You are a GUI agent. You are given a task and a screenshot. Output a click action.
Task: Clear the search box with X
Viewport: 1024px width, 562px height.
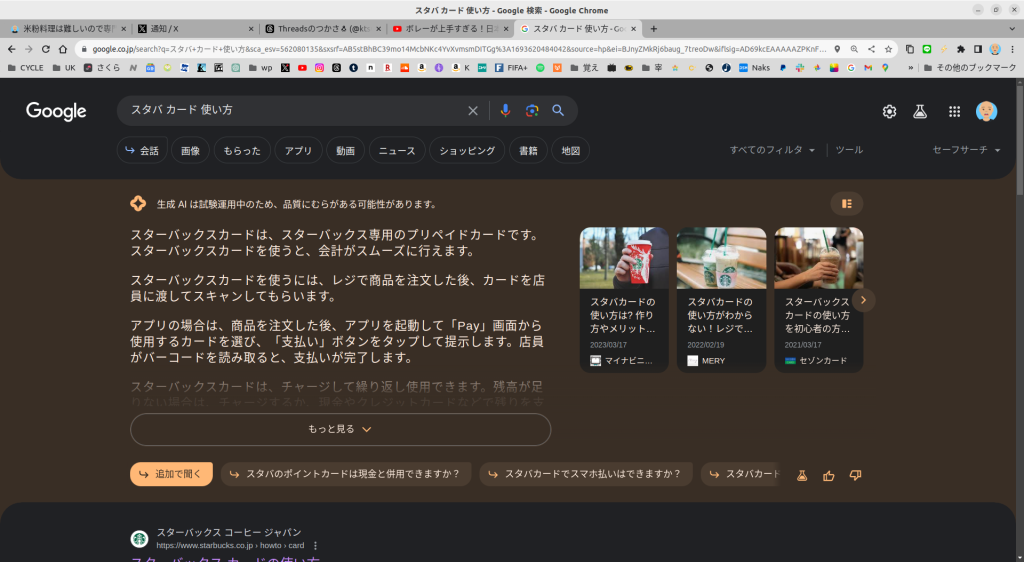[473, 111]
